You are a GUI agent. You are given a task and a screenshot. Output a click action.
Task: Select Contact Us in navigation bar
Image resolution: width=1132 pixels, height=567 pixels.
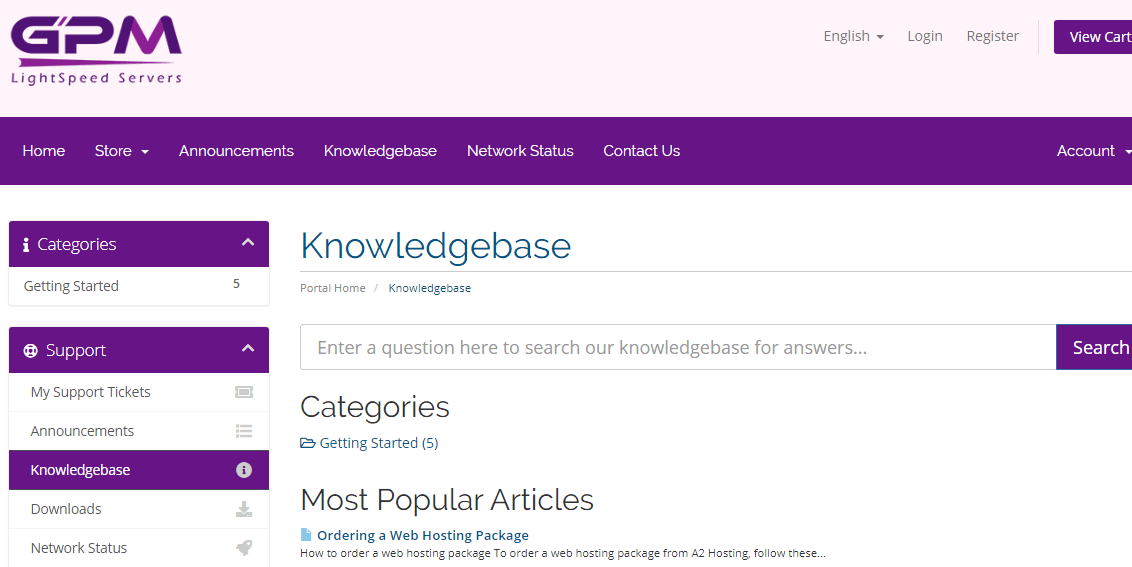pyautogui.click(x=642, y=151)
